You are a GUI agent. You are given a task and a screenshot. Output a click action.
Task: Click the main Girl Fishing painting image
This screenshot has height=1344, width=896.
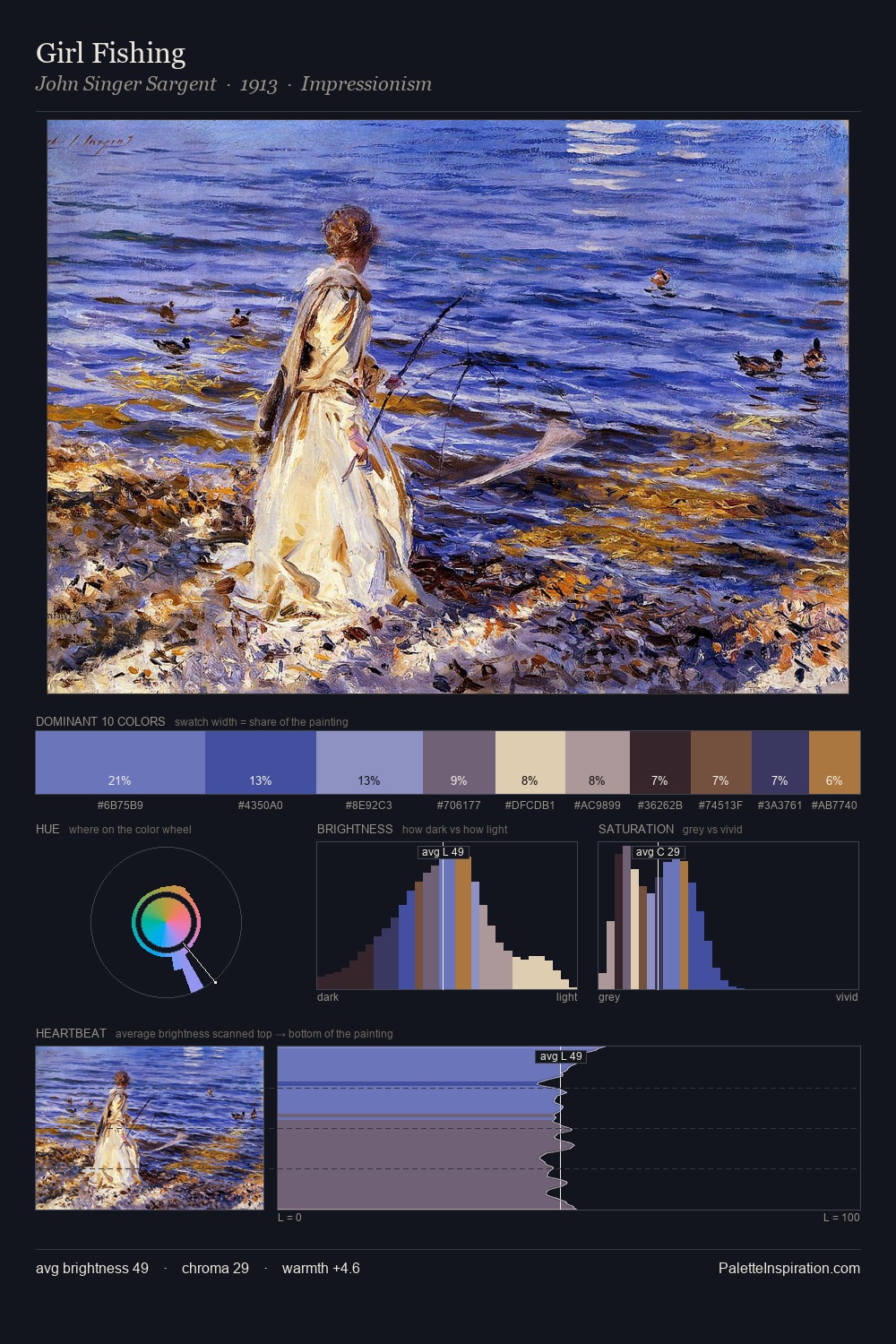click(x=448, y=407)
